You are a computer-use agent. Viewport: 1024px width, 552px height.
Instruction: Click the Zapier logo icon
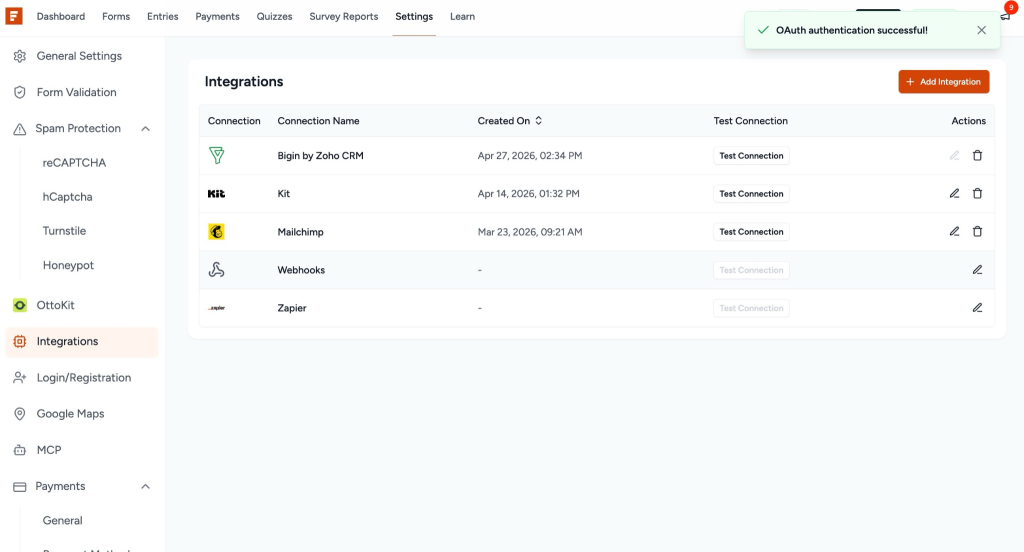tap(216, 308)
